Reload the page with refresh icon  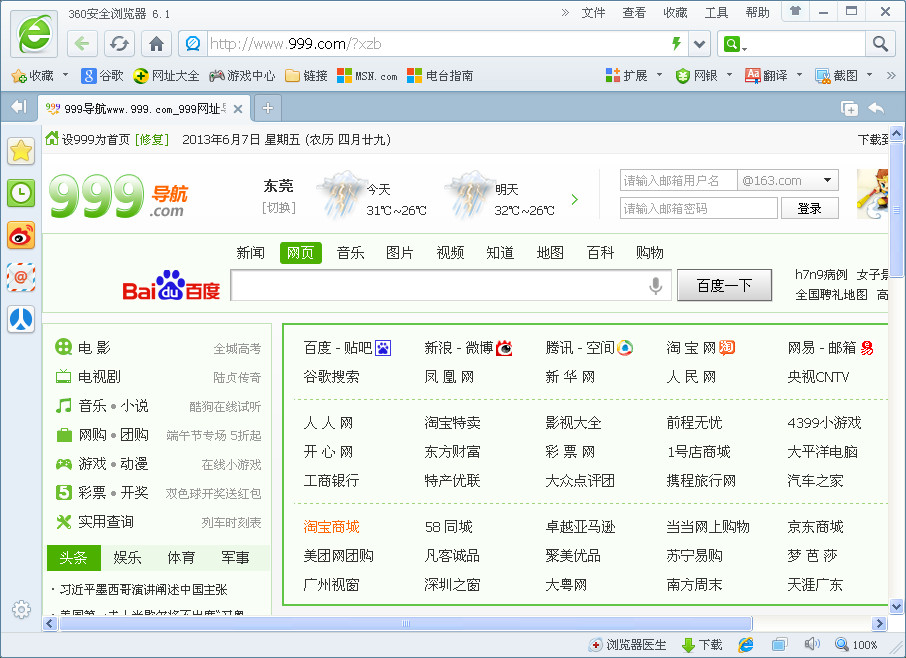[x=120, y=44]
